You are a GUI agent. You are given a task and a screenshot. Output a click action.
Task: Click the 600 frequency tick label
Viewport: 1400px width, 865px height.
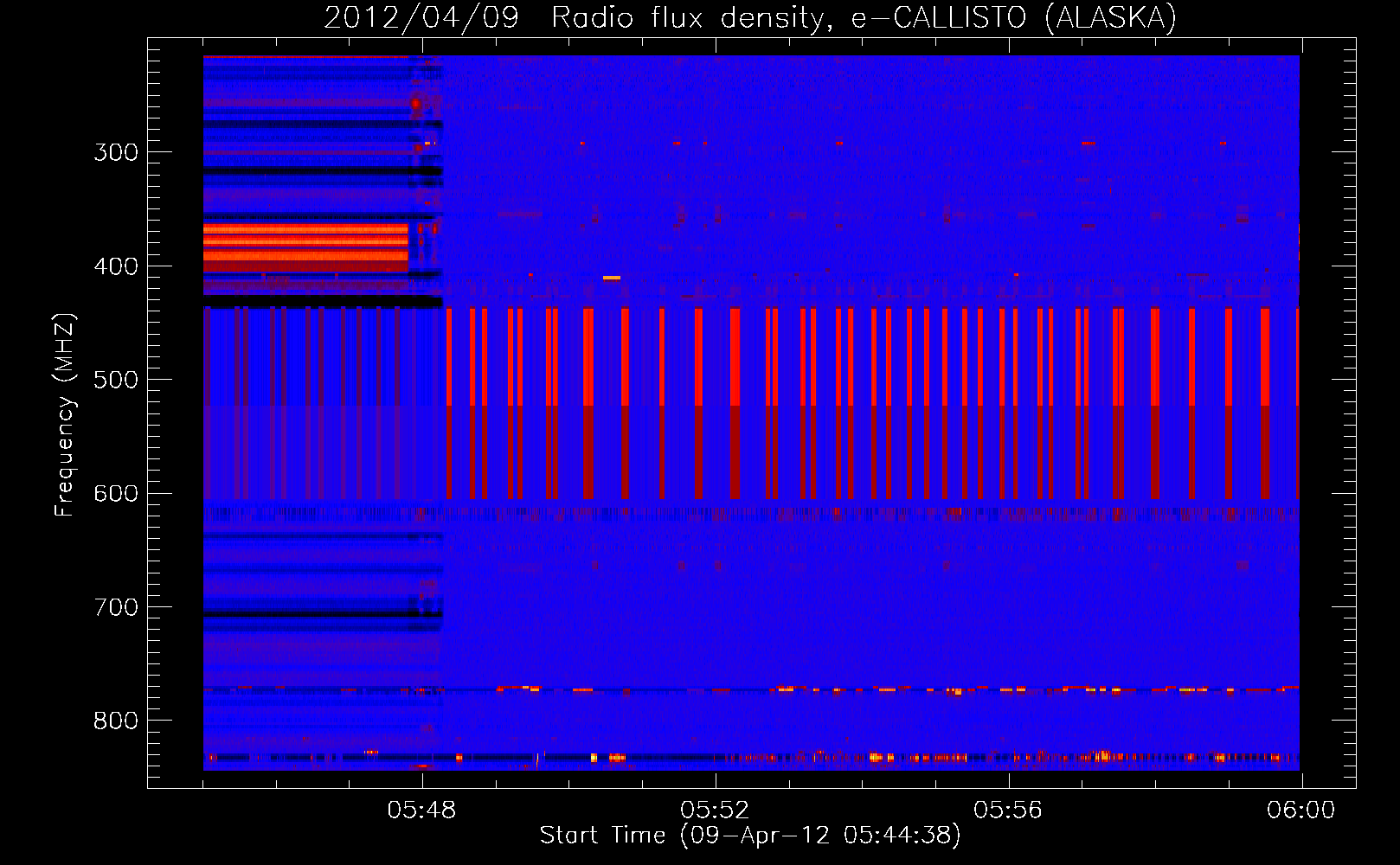(116, 494)
